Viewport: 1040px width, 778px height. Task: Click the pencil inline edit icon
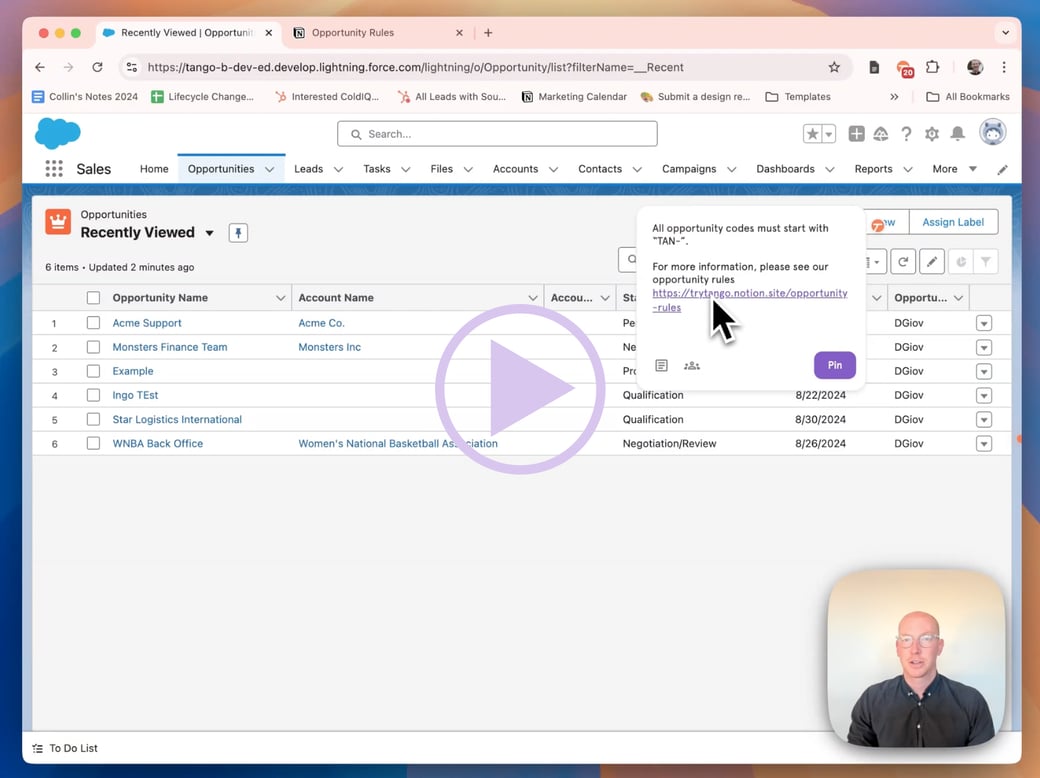(x=931, y=262)
